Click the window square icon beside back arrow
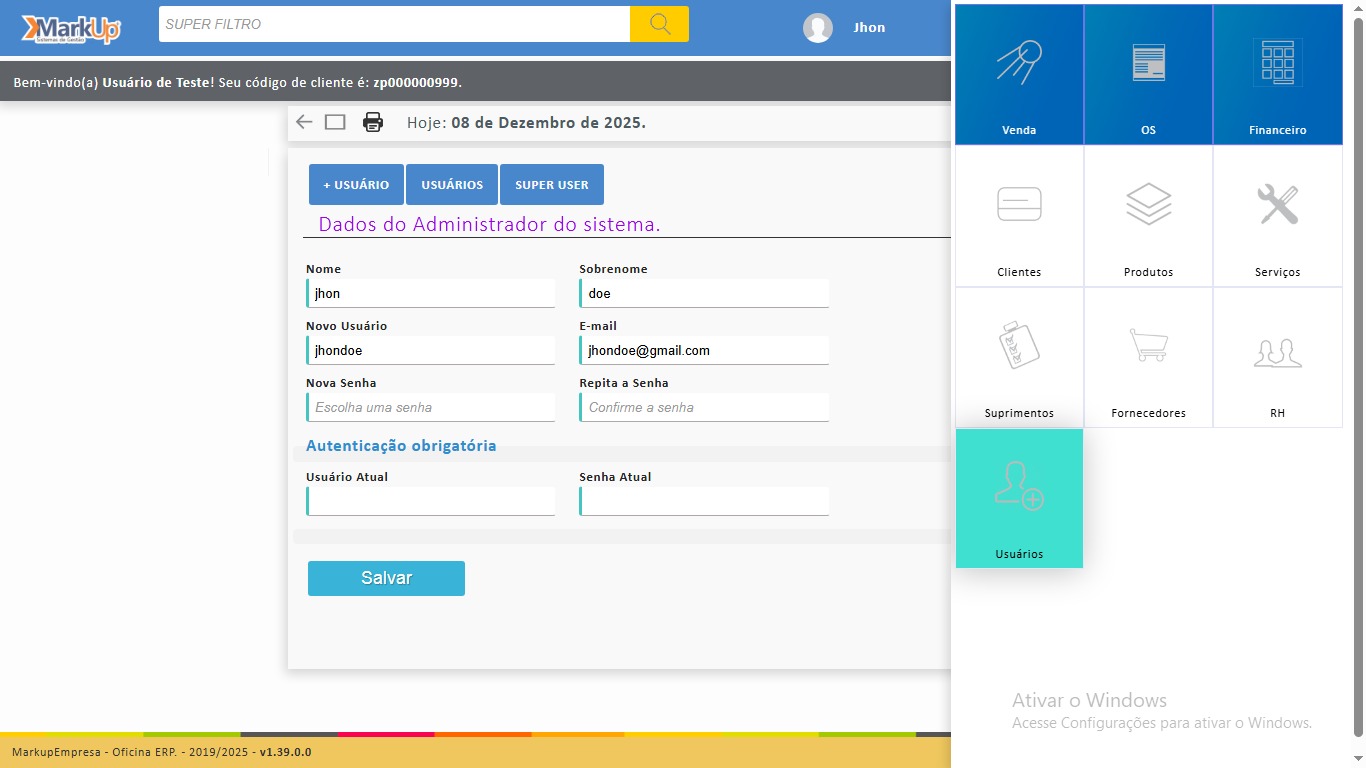 335,122
